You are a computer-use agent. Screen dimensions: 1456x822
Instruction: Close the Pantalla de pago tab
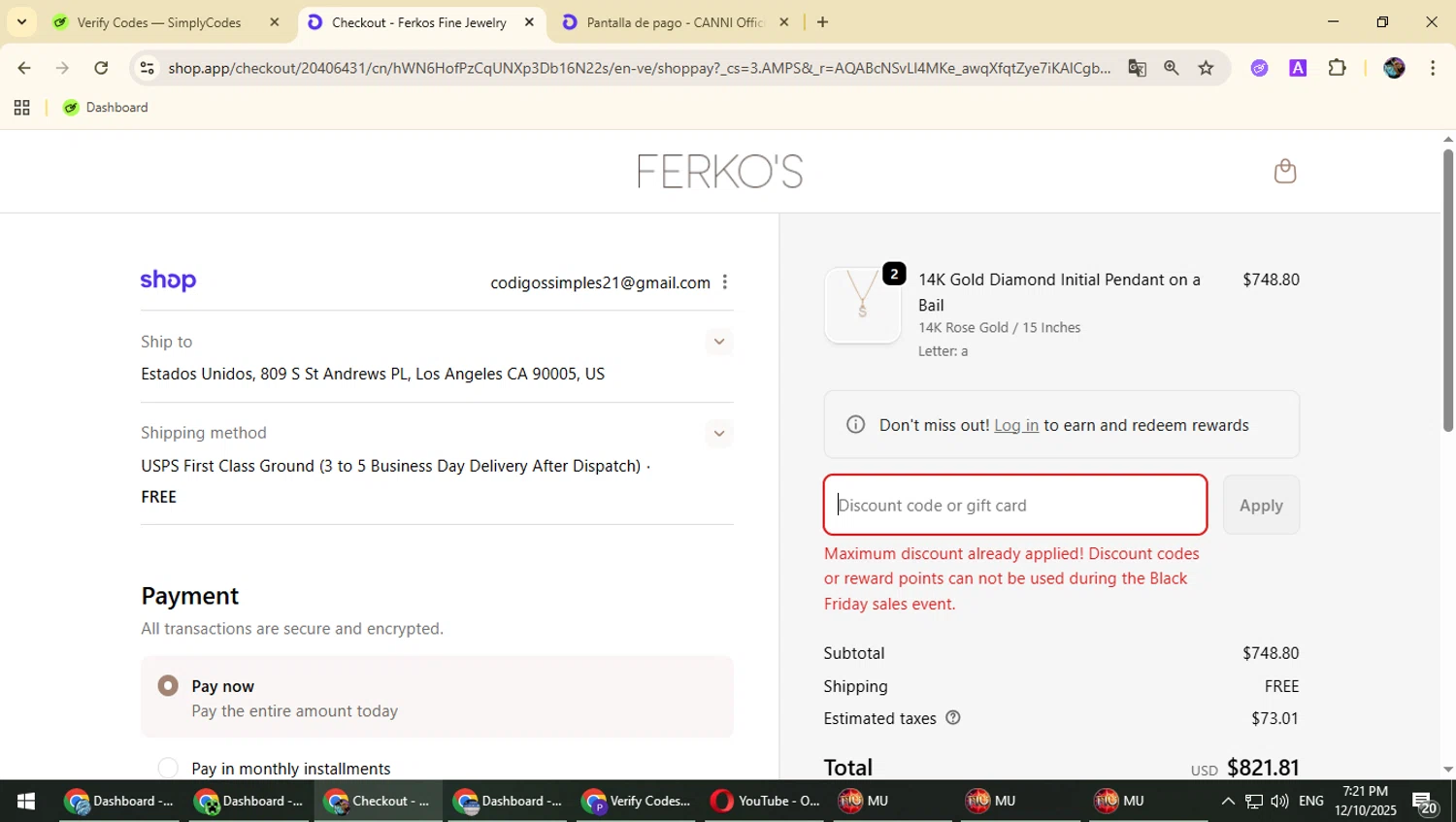(784, 22)
